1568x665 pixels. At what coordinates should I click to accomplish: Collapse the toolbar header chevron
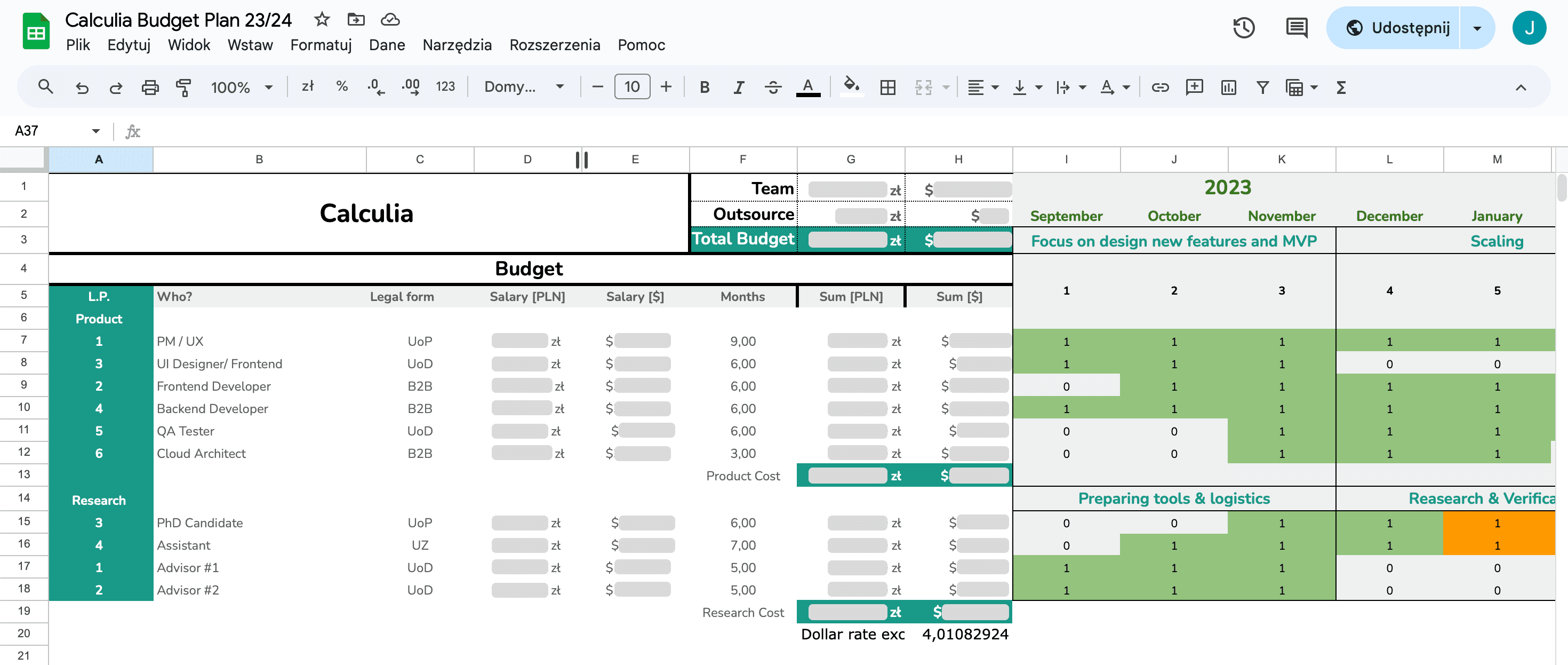click(x=1521, y=87)
